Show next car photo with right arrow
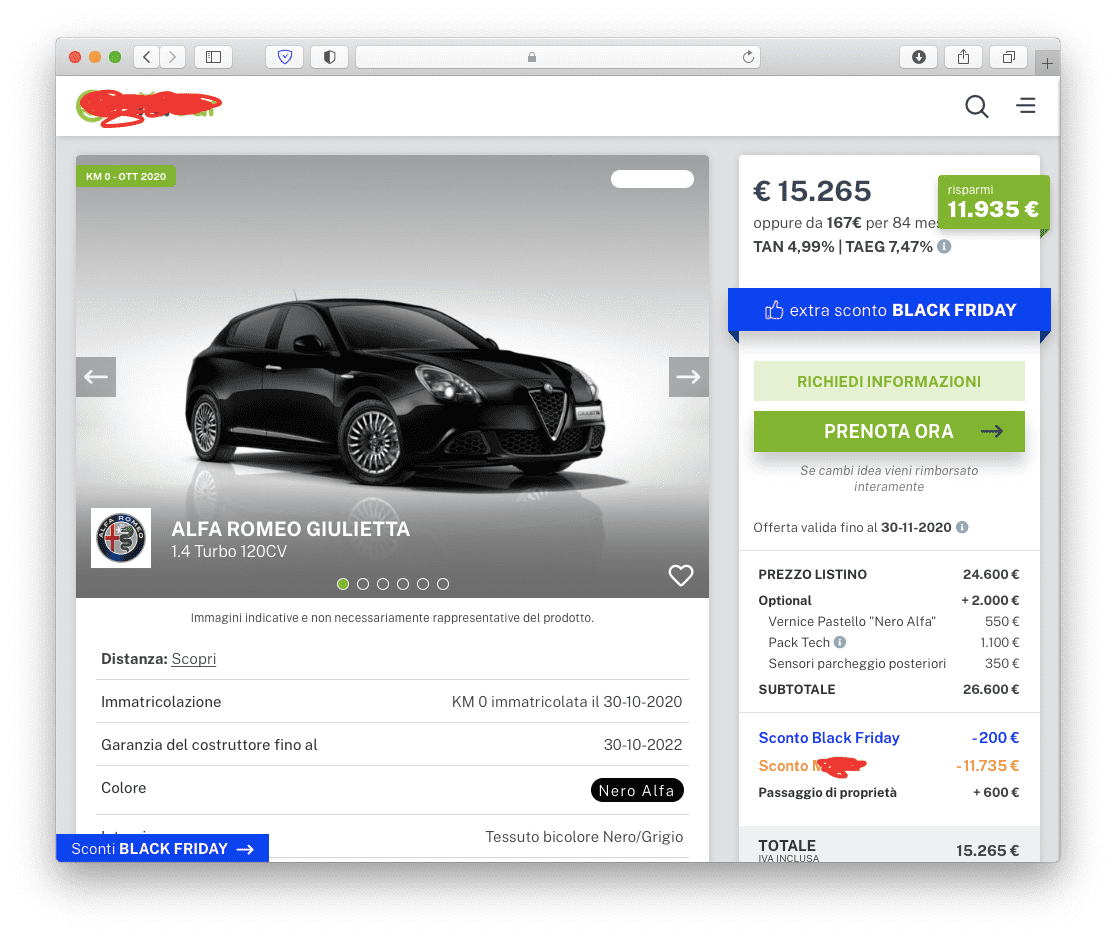Viewport: 1116px width, 936px height. pyautogui.click(x=688, y=377)
